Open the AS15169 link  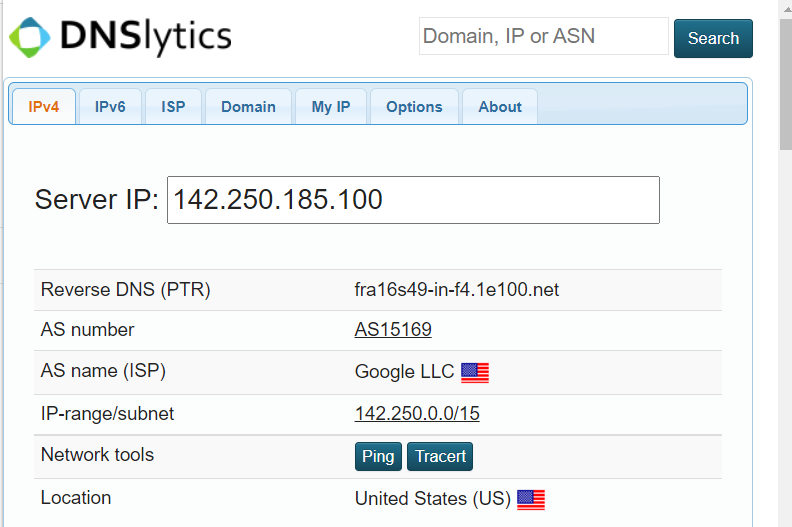coord(393,329)
